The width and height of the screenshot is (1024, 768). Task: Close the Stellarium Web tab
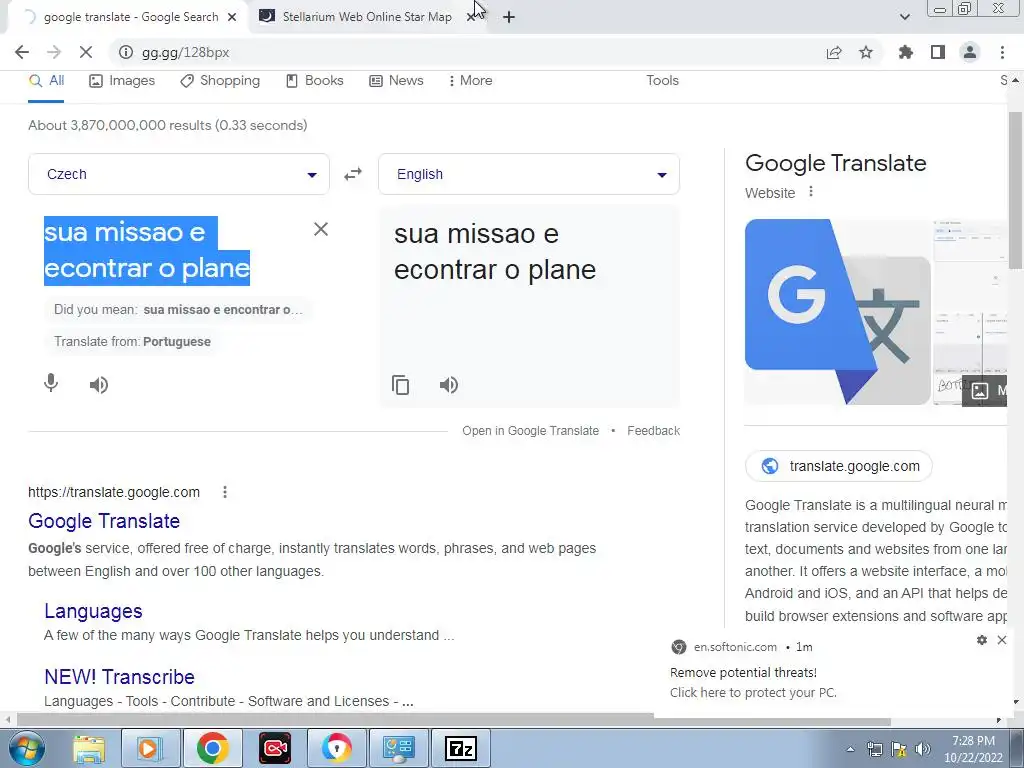point(471,17)
